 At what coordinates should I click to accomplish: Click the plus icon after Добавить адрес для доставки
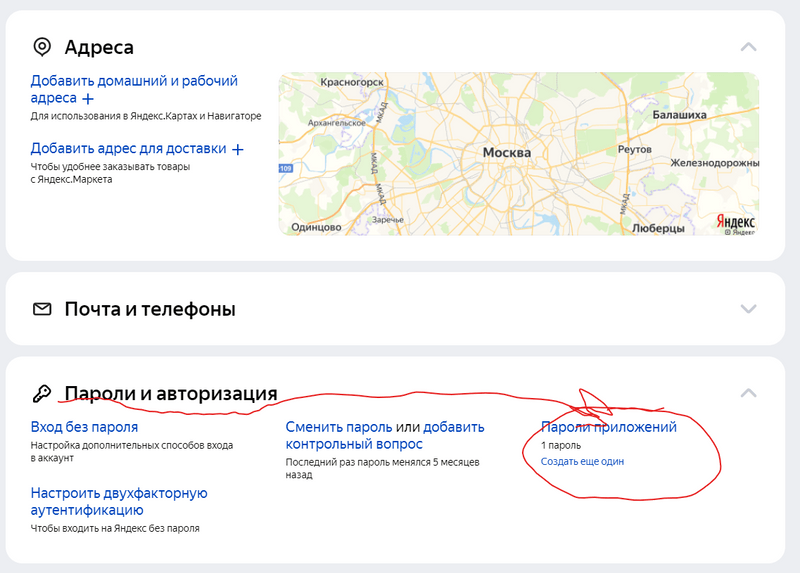238,149
